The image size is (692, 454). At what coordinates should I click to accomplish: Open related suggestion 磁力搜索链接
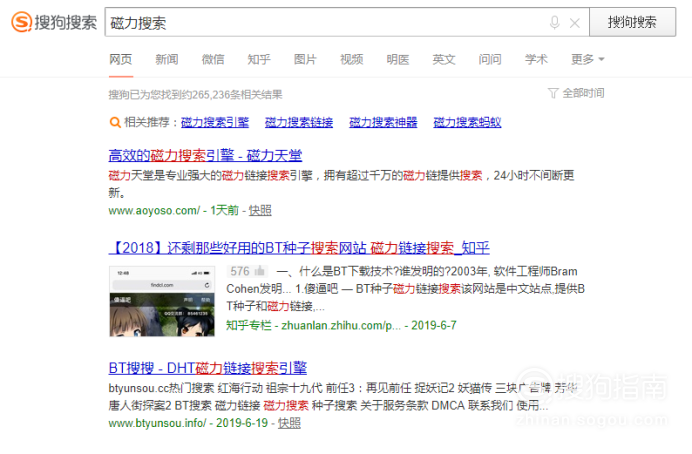[x=299, y=122]
